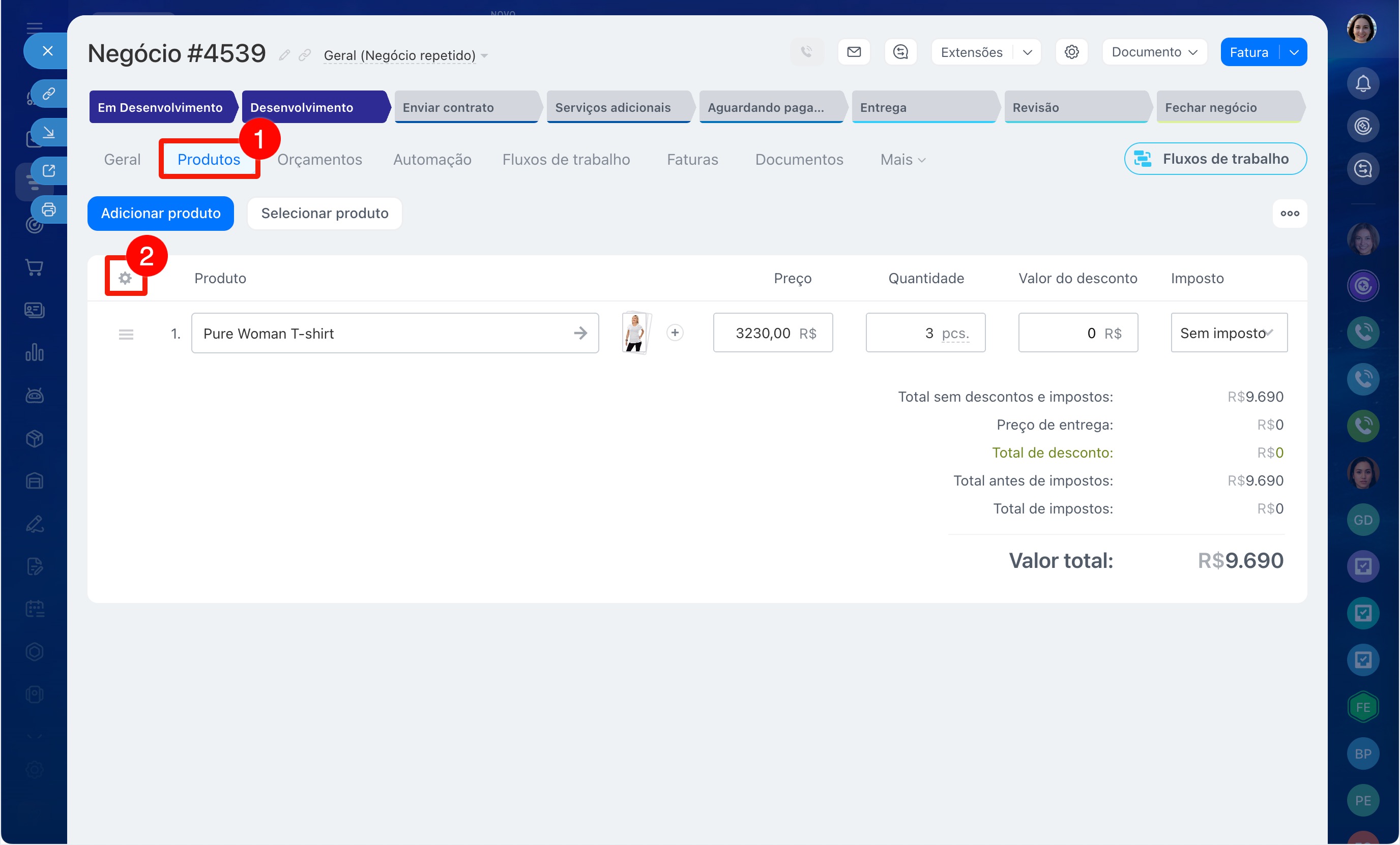The height and width of the screenshot is (845, 1400).
Task: Open the chat icon beside Extensões
Action: (900, 52)
